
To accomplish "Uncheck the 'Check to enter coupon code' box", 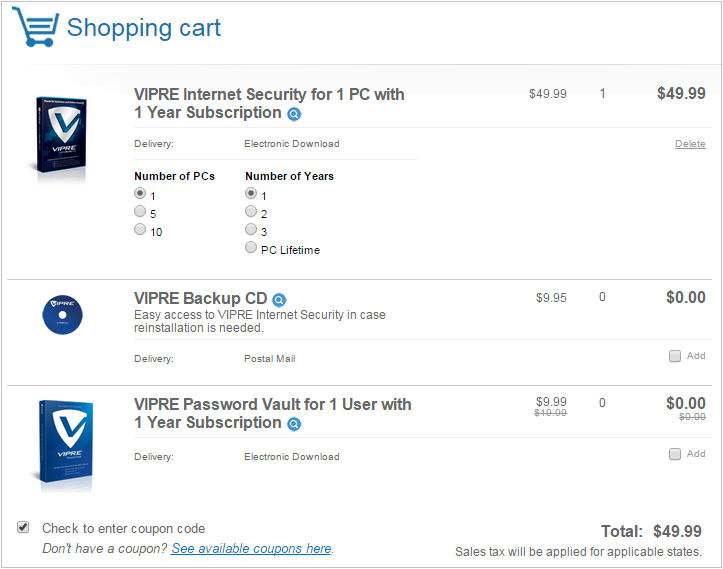I will point(23,527).
